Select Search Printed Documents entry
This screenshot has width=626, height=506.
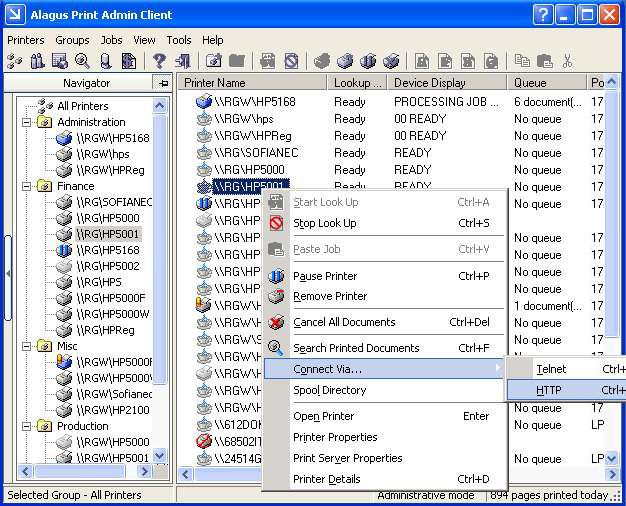383,348
